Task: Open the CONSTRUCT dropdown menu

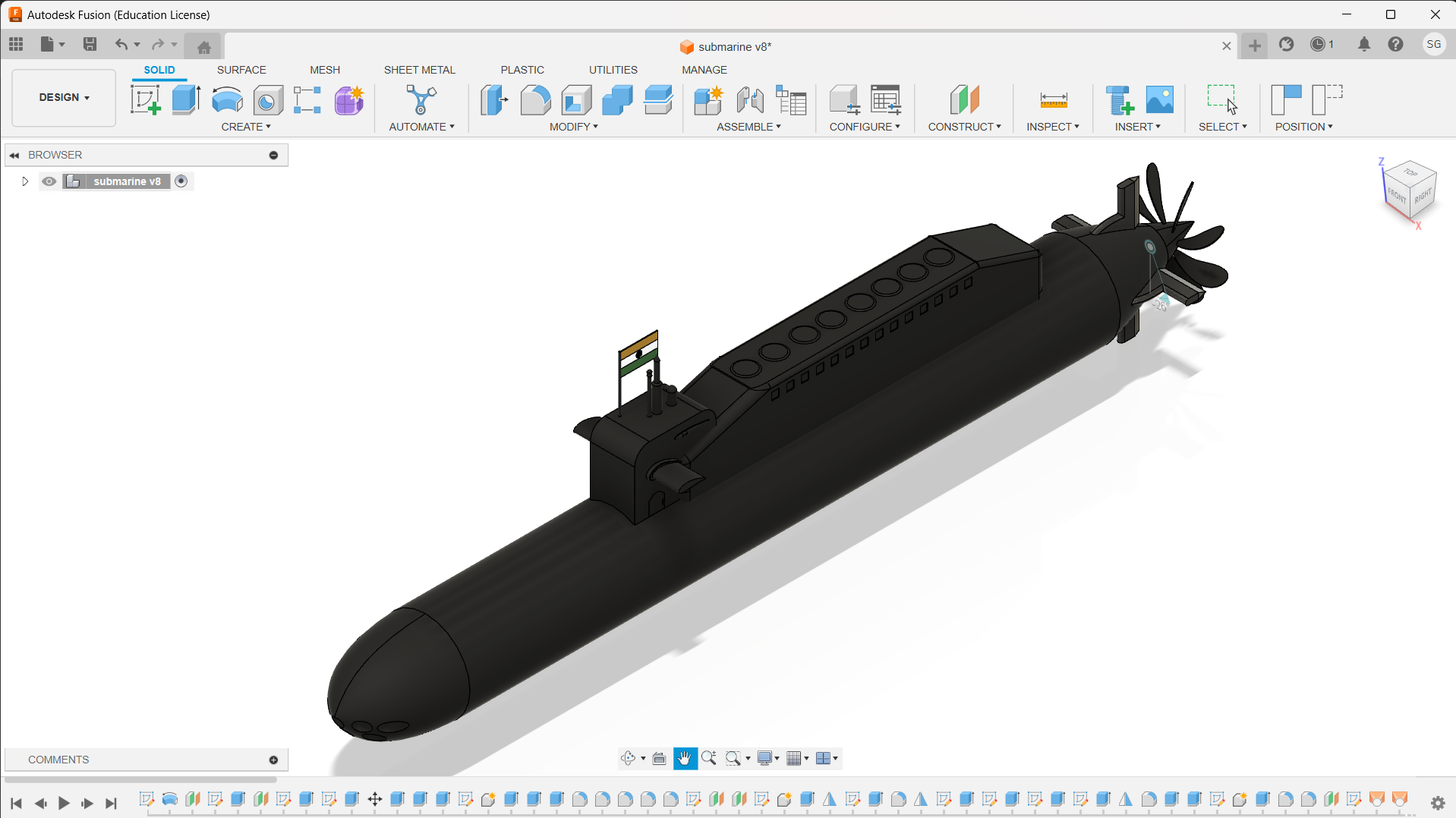Action: tap(964, 127)
